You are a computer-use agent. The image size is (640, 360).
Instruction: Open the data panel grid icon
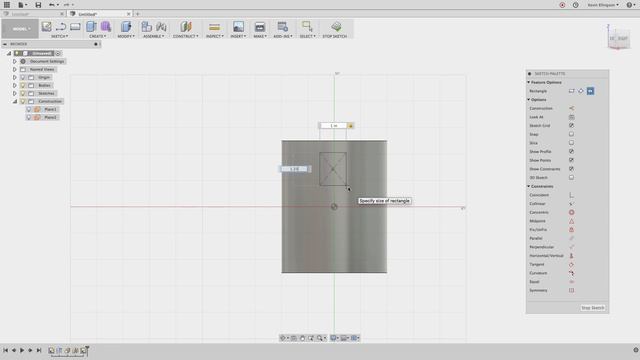(7, 5)
